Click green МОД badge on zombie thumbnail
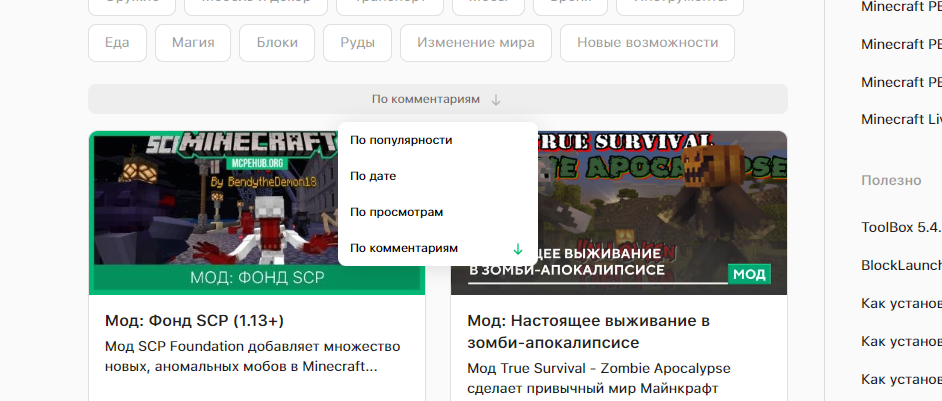This screenshot has width=942, height=401. pos(749,275)
